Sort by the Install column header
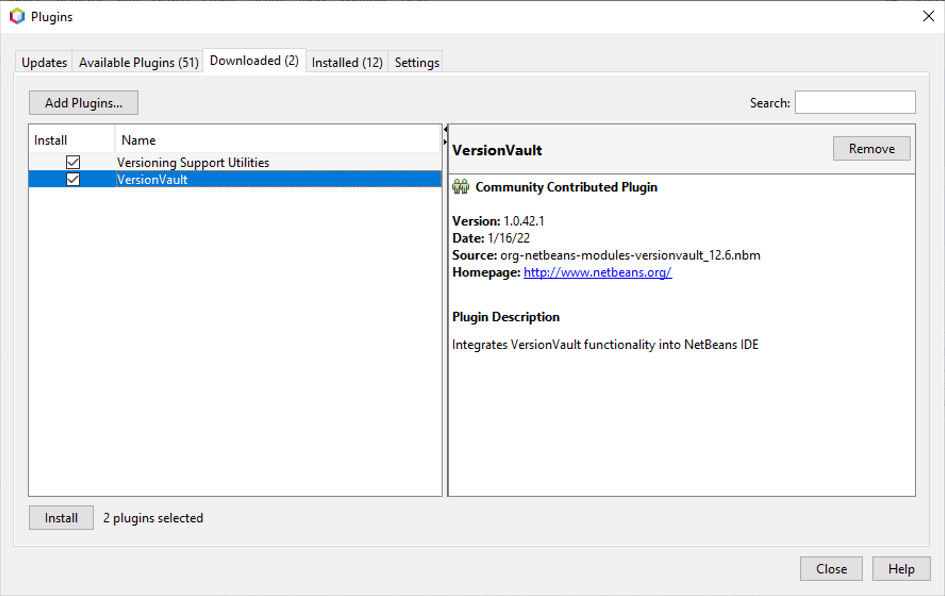 click(x=71, y=140)
